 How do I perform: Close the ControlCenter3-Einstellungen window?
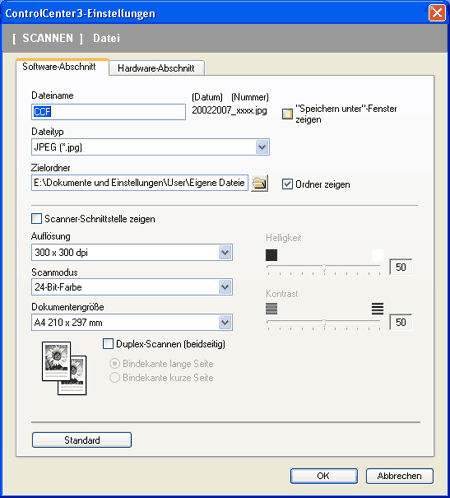point(437,13)
